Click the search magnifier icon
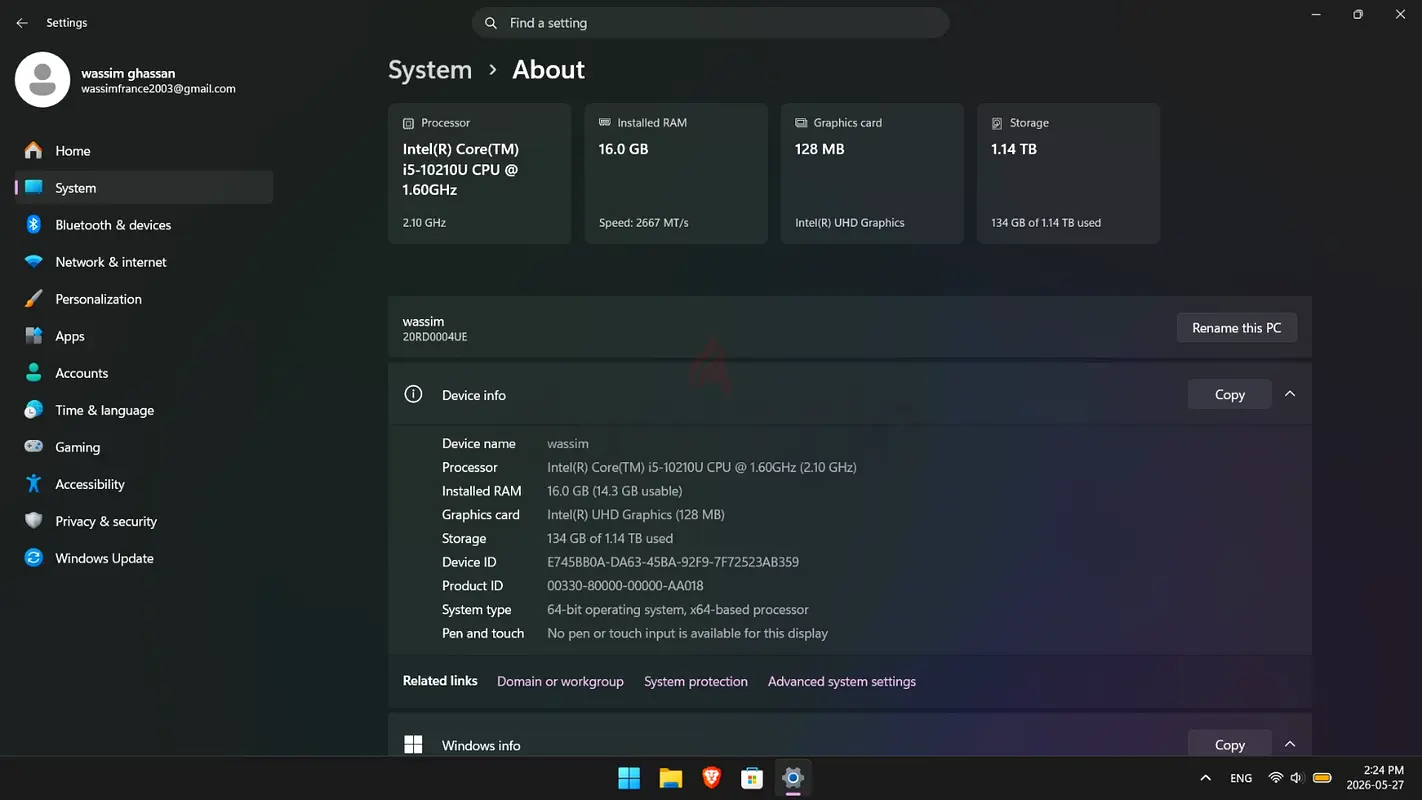Viewport: 1422px width, 800px height. click(x=491, y=23)
